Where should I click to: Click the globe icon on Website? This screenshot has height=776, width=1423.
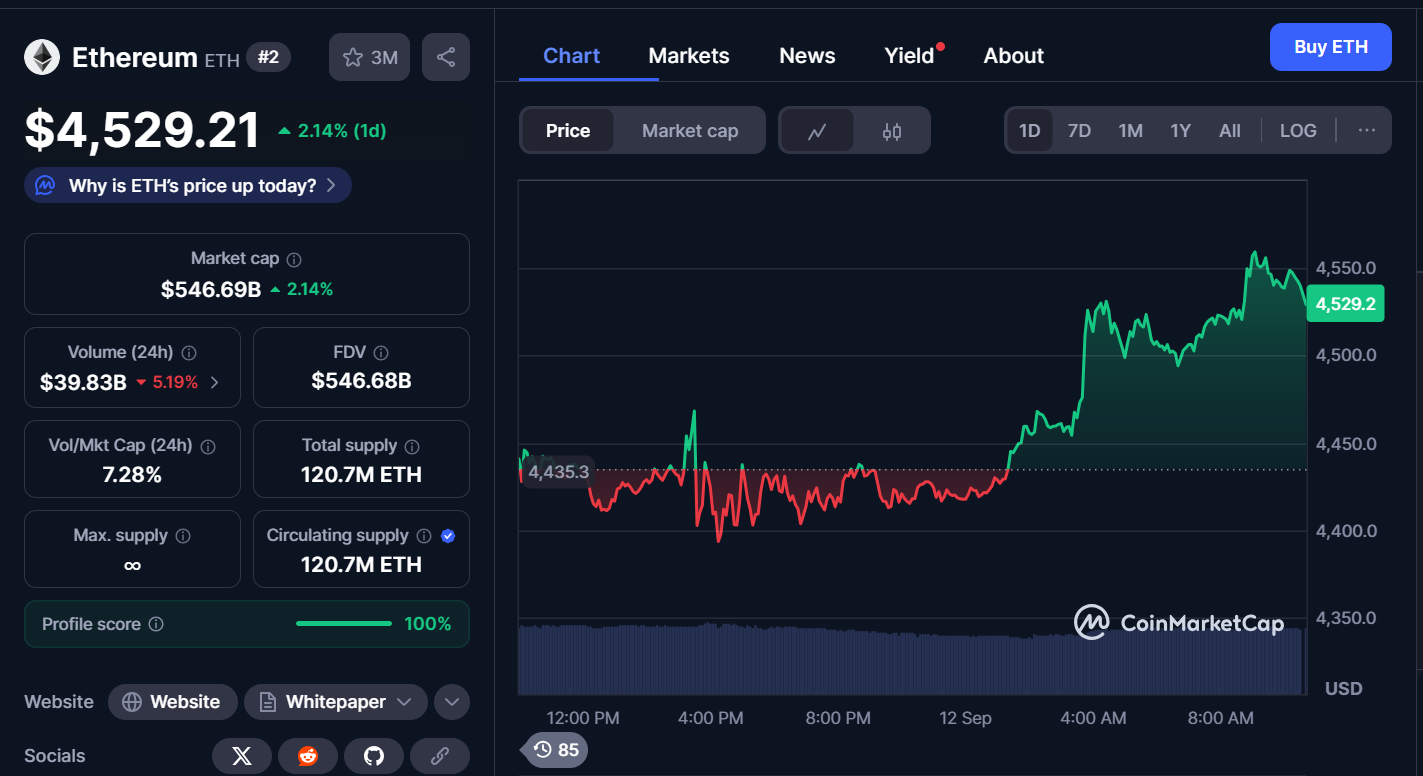[x=132, y=702]
